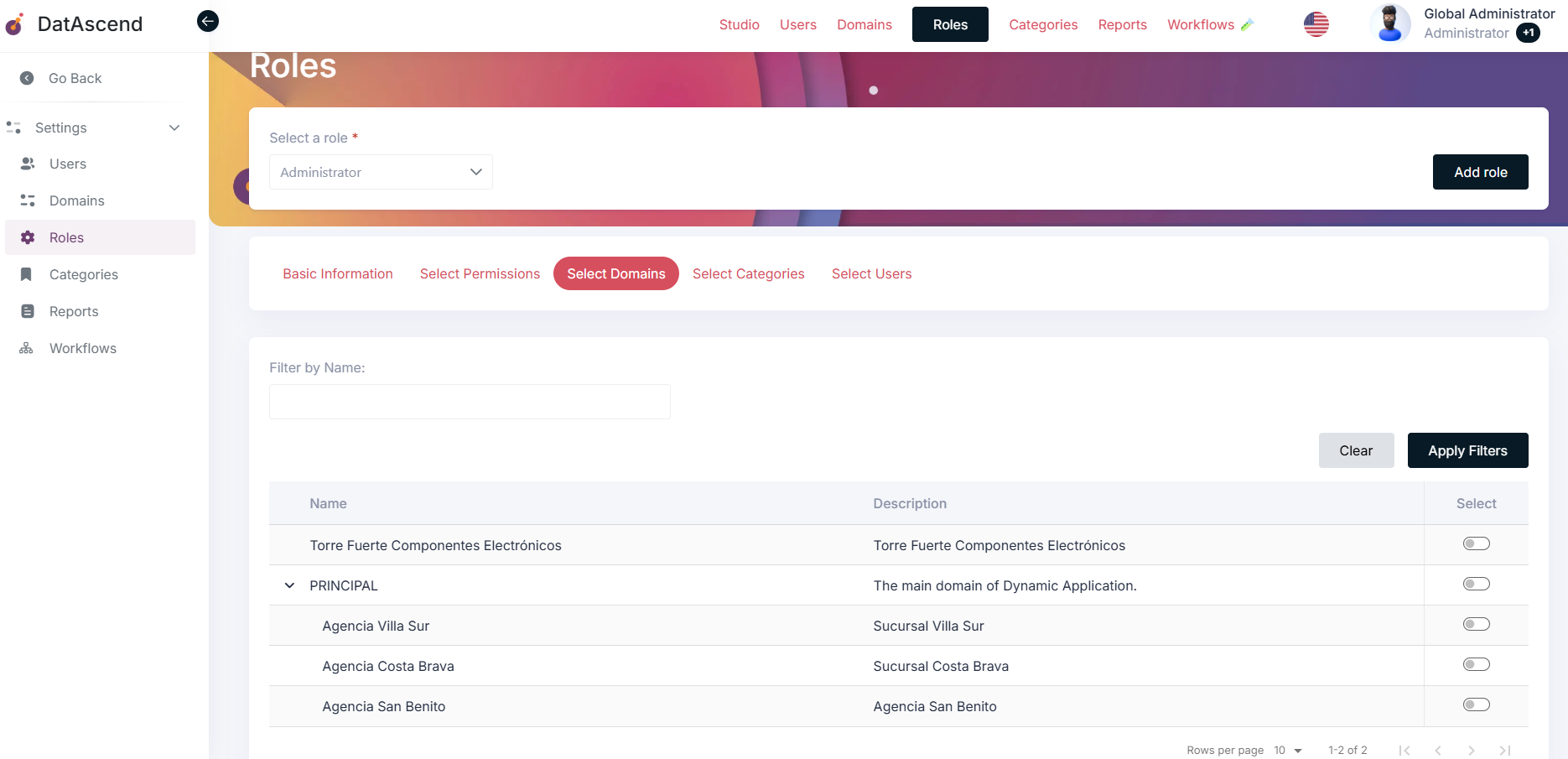Click the Roles gear icon in sidebar
Viewport: 1568px width, 759px height.
28,237
